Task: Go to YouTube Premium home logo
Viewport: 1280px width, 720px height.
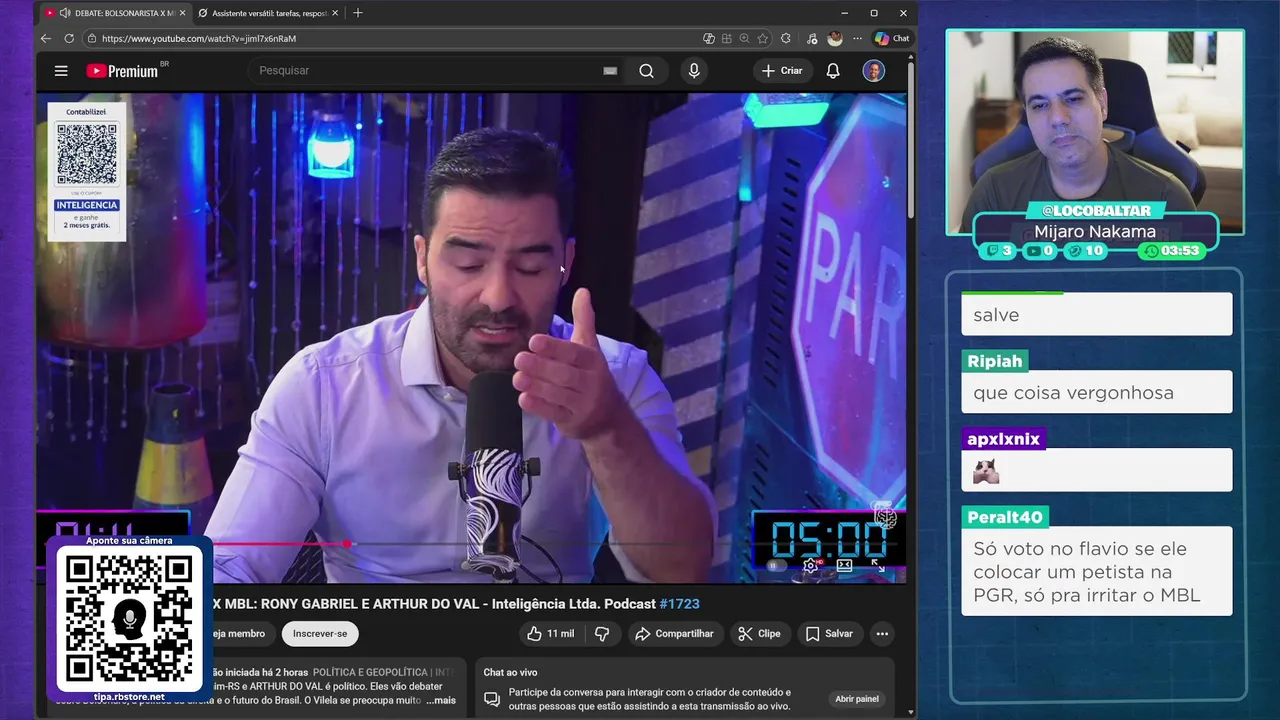Action: 122,71
